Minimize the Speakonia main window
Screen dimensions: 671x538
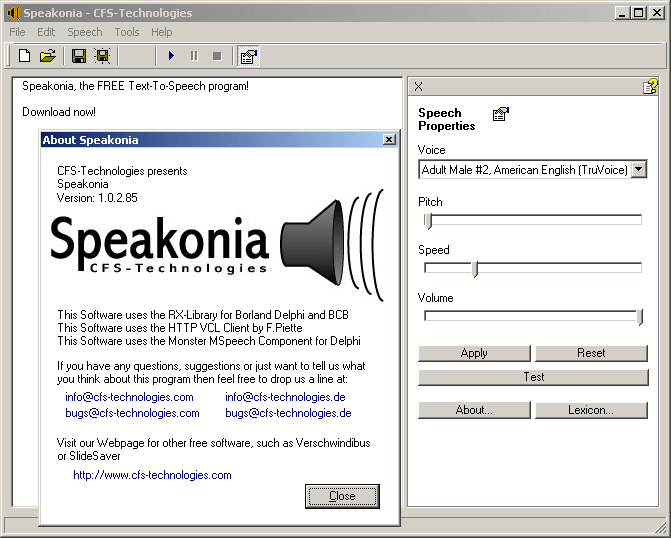point(623,13)
